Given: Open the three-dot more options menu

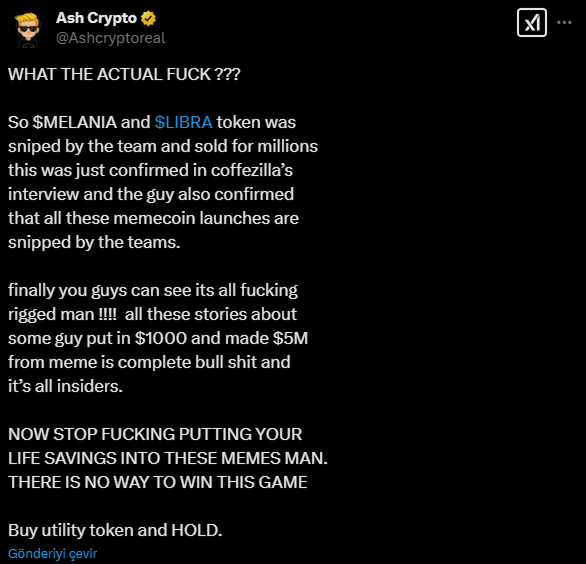Looking at the screenshot, I should (x=564, y=23).
